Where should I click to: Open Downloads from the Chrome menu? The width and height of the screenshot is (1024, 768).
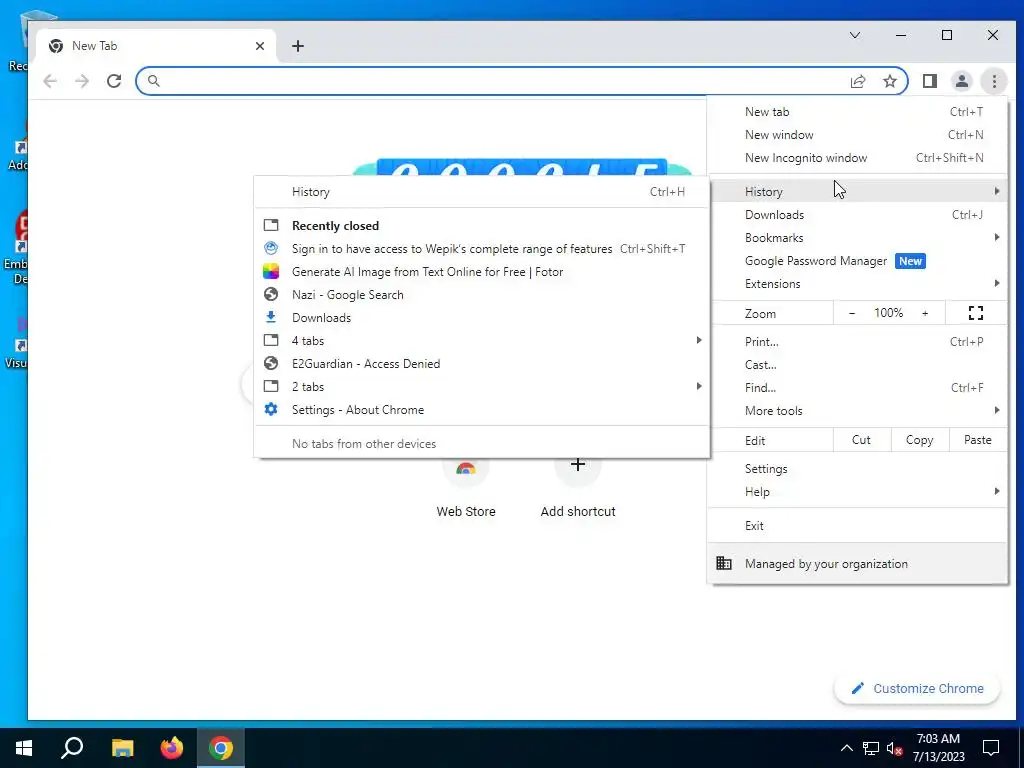coord(858,215)
